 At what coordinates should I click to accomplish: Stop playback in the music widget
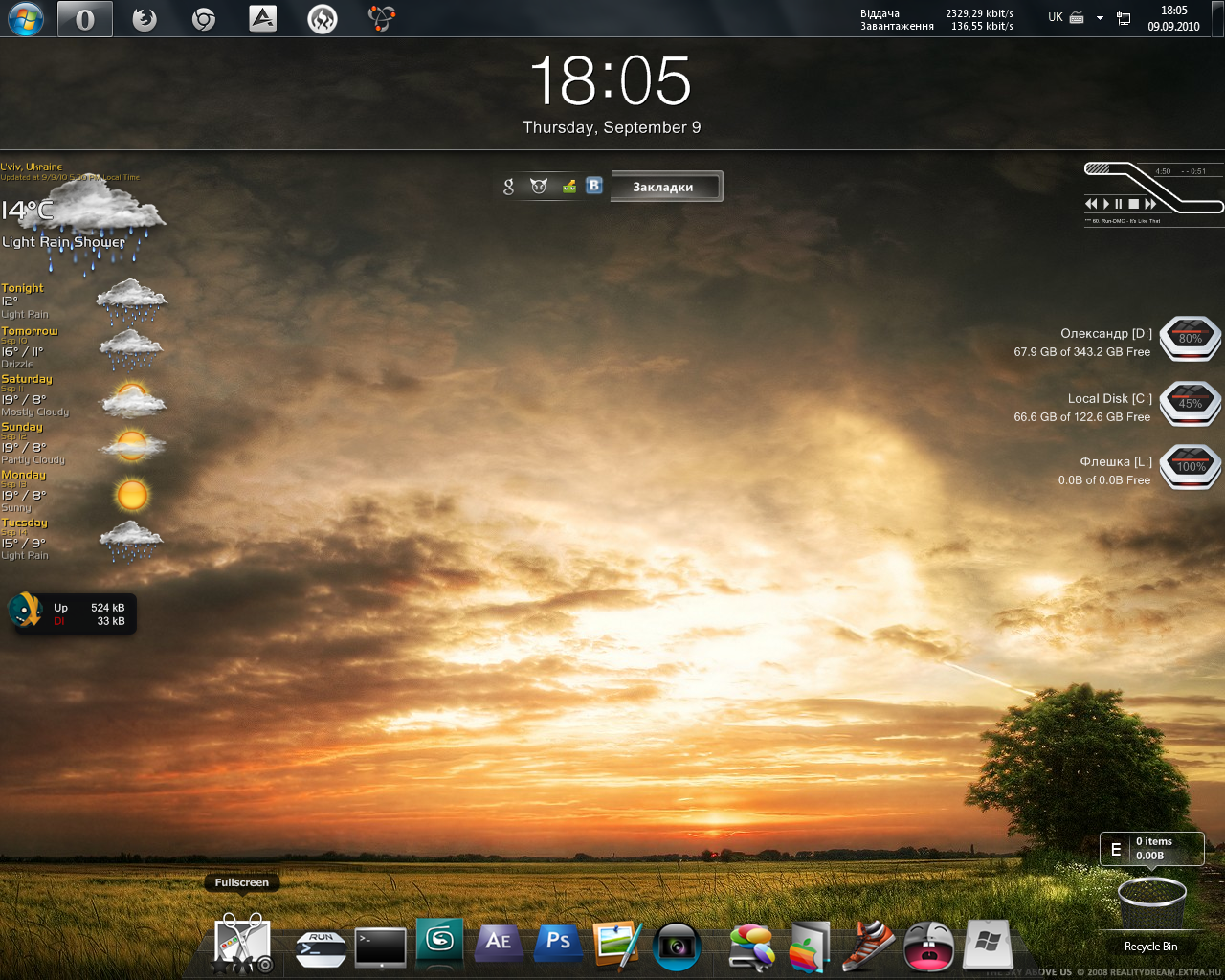[x=1134, y=204]
